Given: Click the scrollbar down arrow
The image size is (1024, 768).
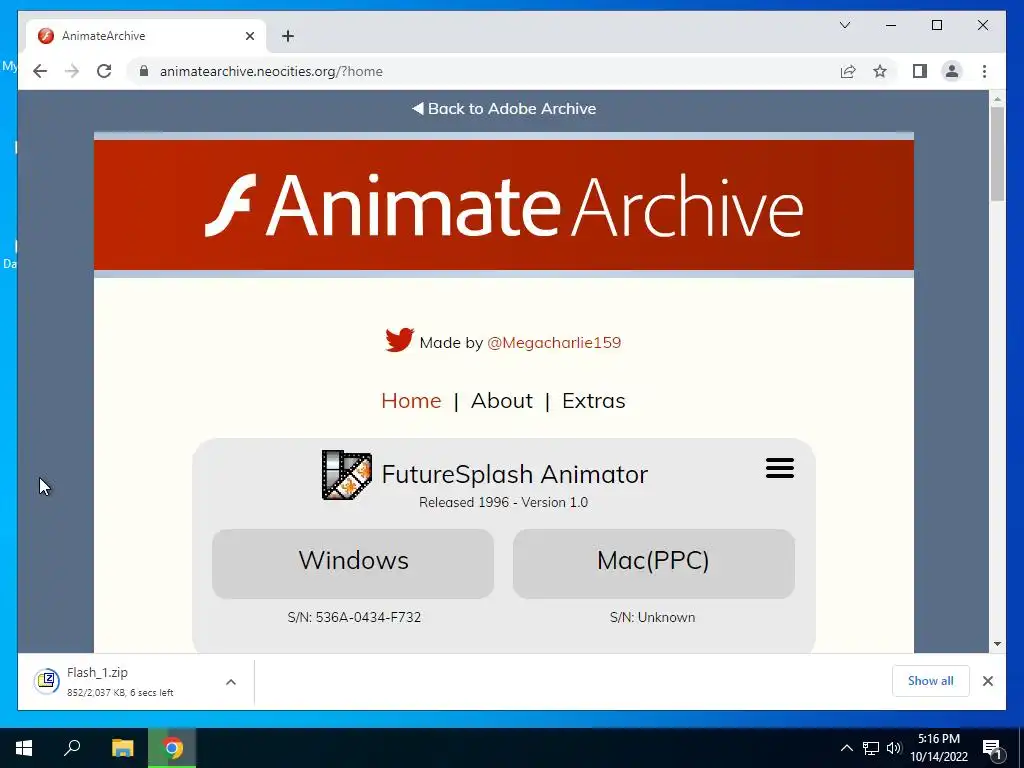Looking at the screenshot, I should pos(997,644).
